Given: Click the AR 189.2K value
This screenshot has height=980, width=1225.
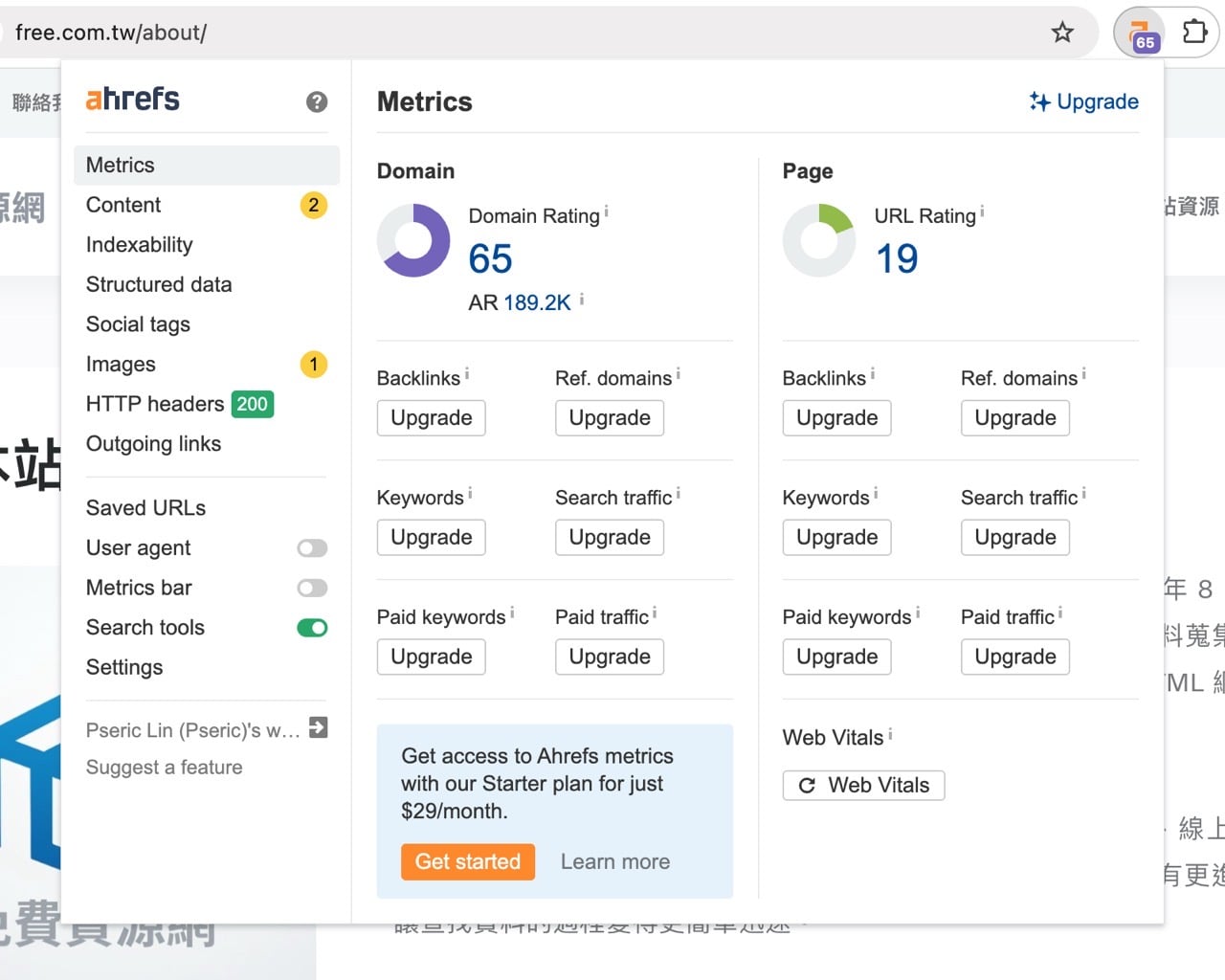Looking at the screenshot, I should click(x=537, y=303).
